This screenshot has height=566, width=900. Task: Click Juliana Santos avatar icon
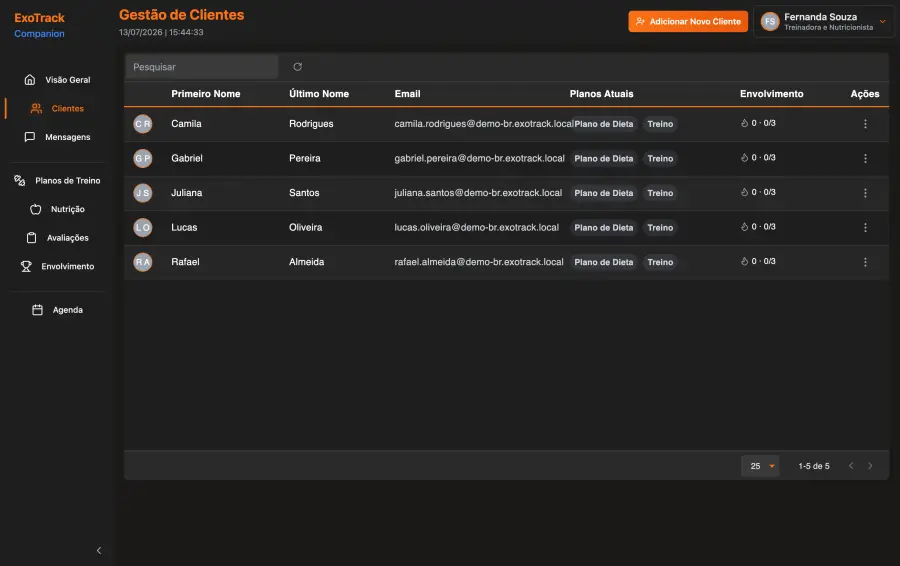tap(143, 193)
